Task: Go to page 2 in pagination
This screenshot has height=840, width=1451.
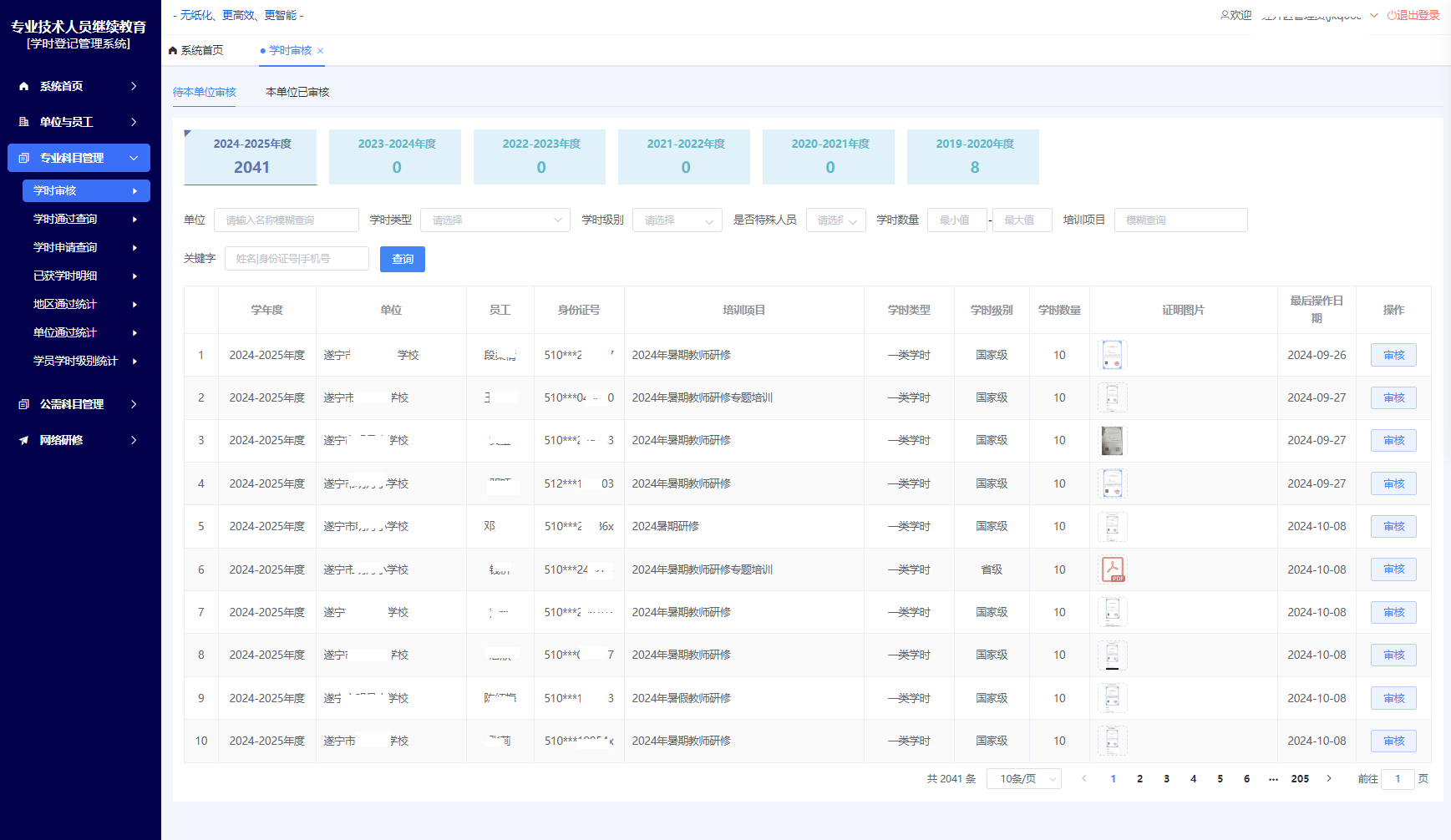Action: click(1139, 778)
